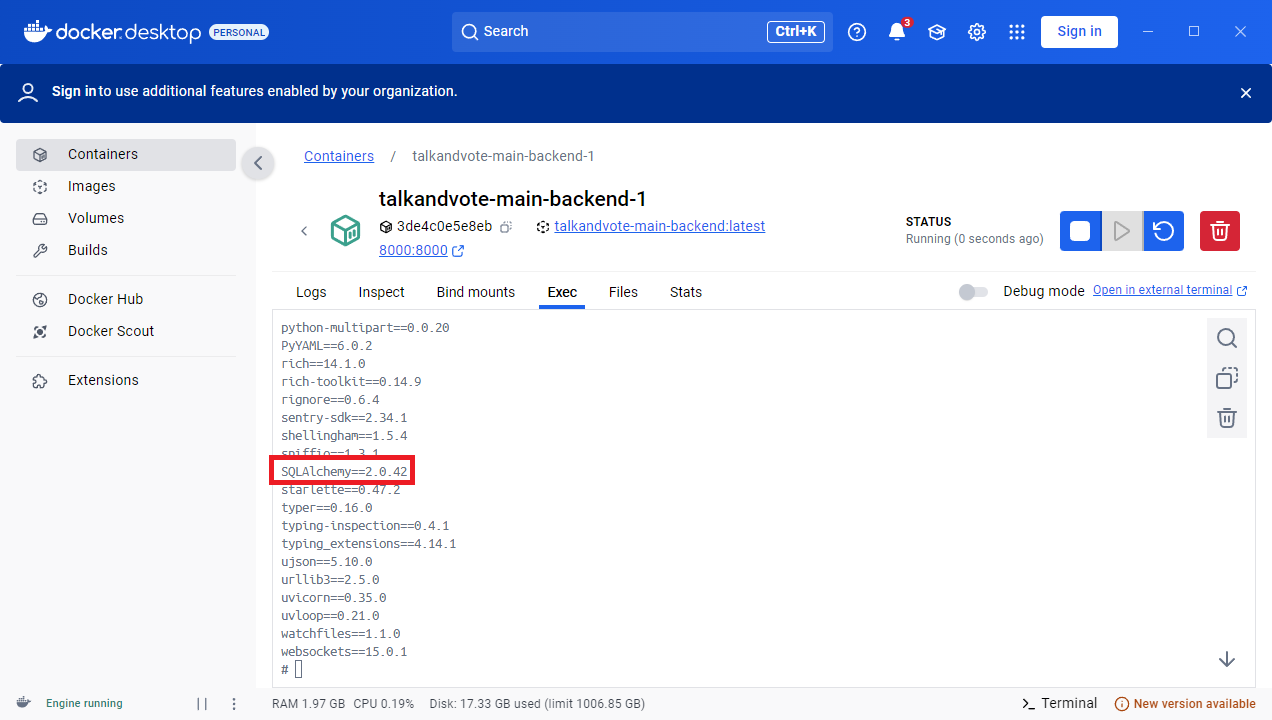Click the Containers breadcrumb link
1272x720 pixels.
coord(339,156)
